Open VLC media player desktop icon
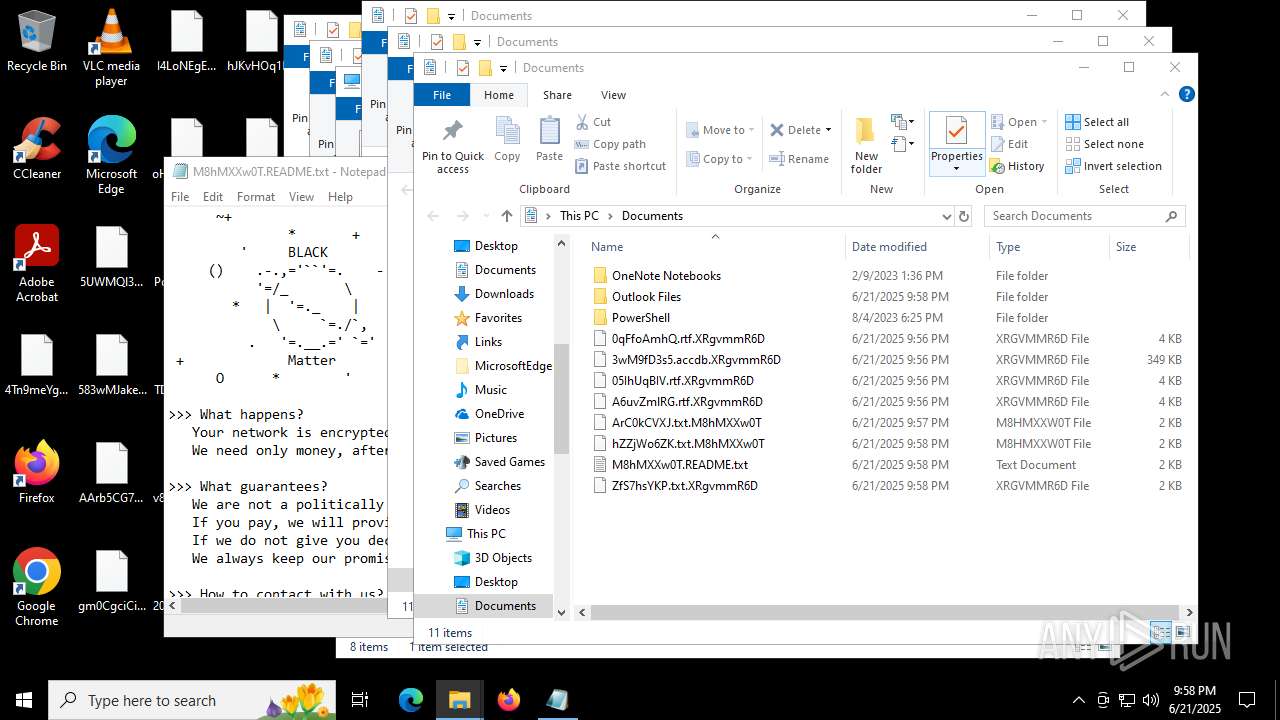 111,47
